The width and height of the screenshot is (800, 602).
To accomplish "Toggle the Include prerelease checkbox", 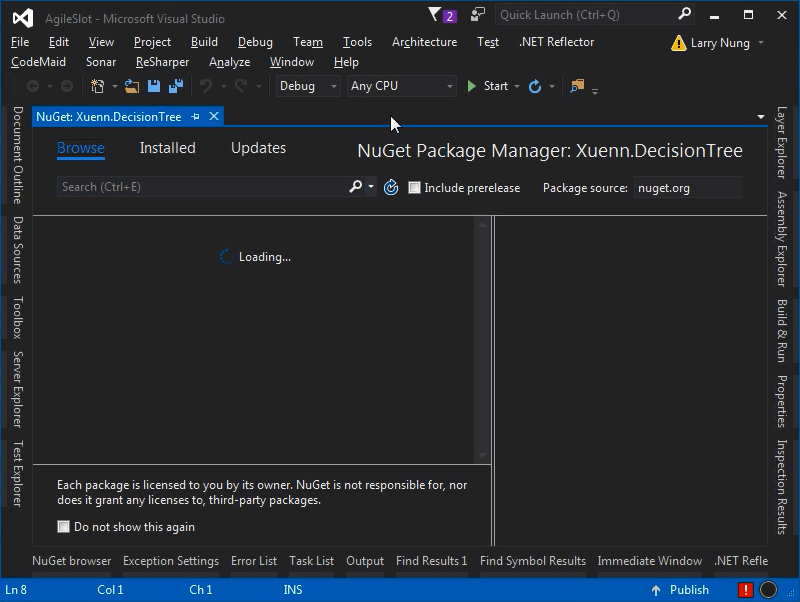I will click(414, 188).
